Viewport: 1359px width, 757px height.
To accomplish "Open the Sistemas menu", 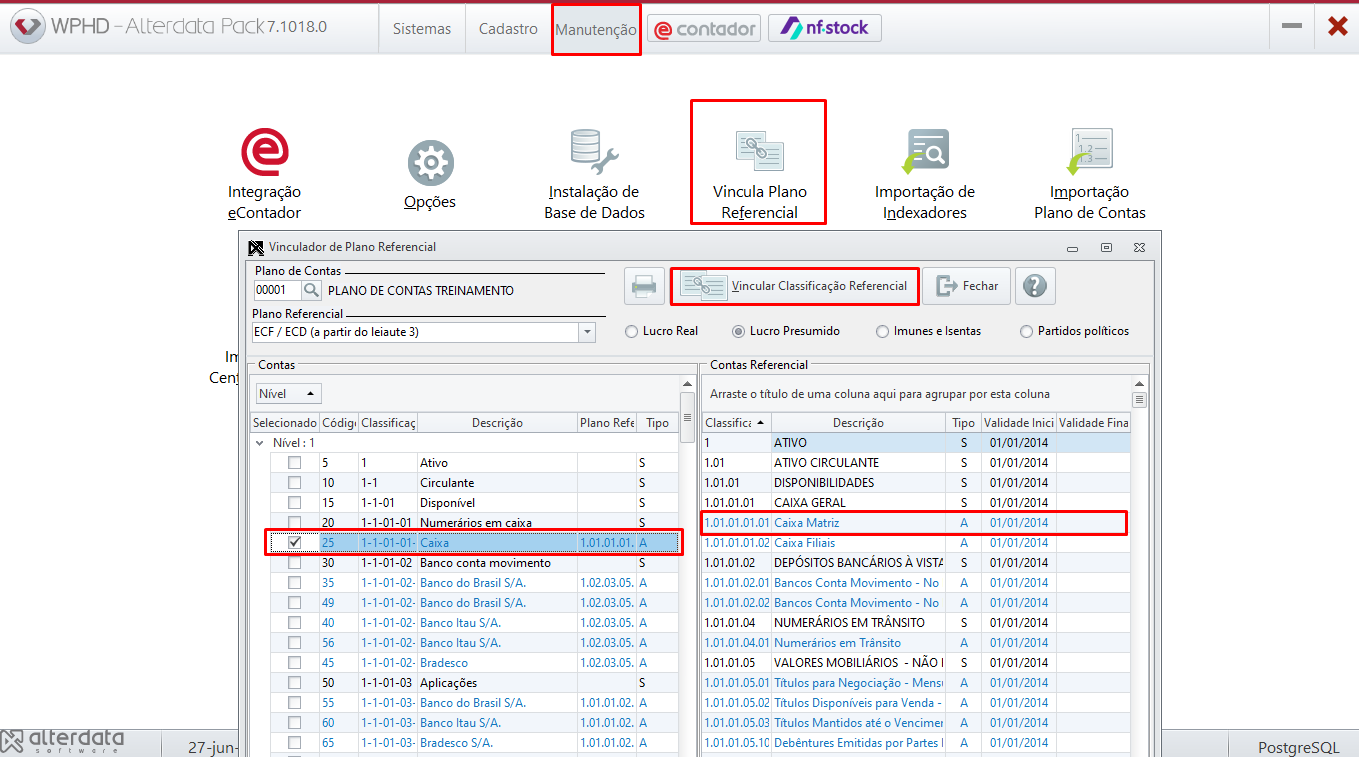I will coord(422,29).
